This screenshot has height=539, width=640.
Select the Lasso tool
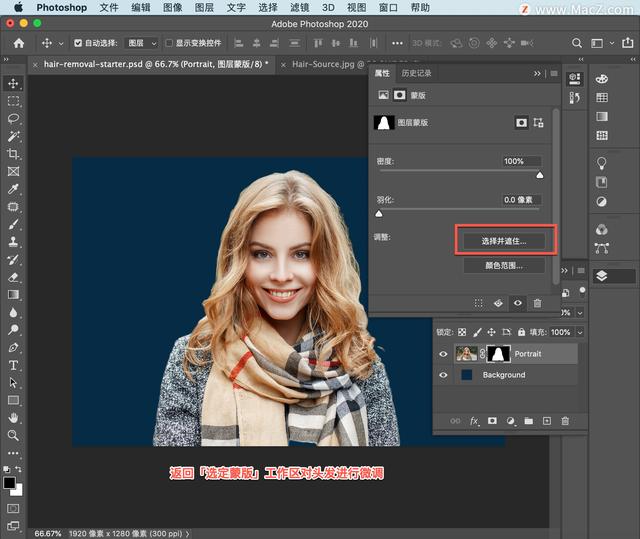14,118
